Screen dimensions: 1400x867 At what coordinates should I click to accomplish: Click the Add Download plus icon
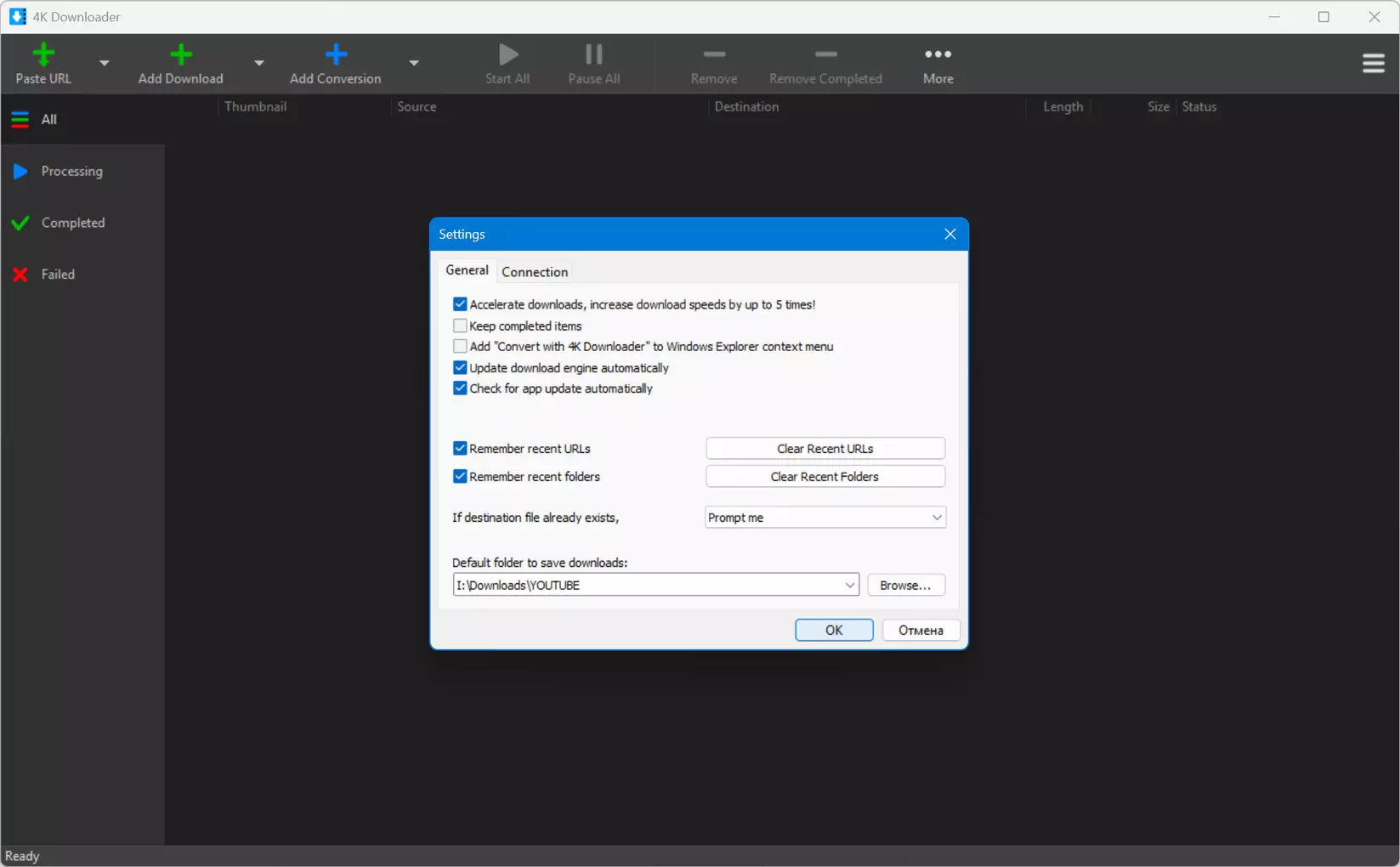pyautogui.click(x=180, y=55)
